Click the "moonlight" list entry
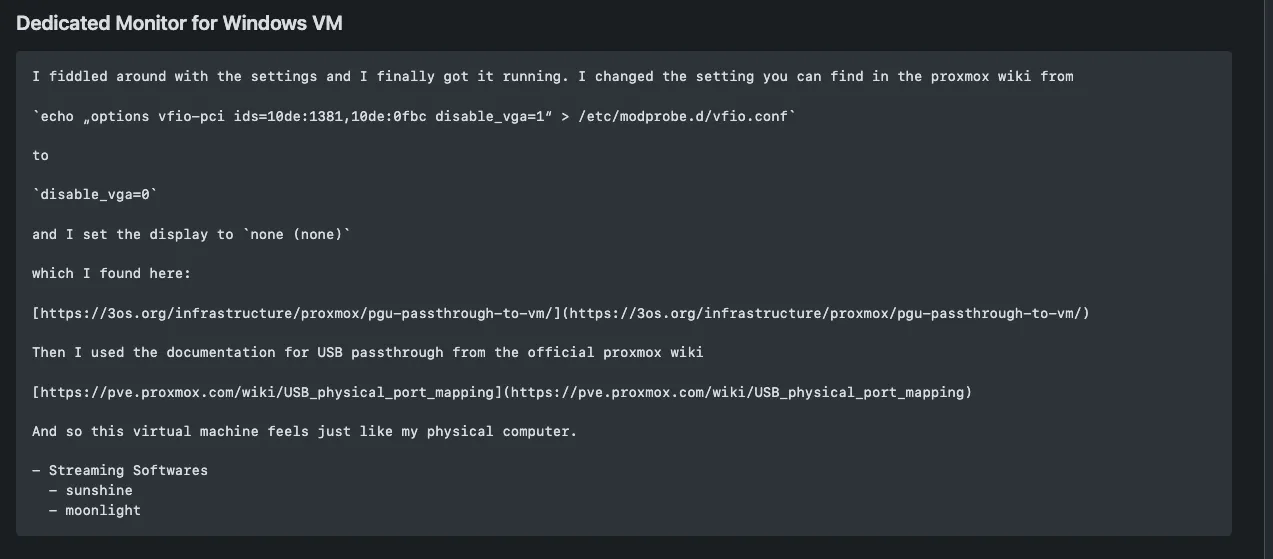Image resolution: width=1273 pixels, height=559 pixels. tap(103, 510)
